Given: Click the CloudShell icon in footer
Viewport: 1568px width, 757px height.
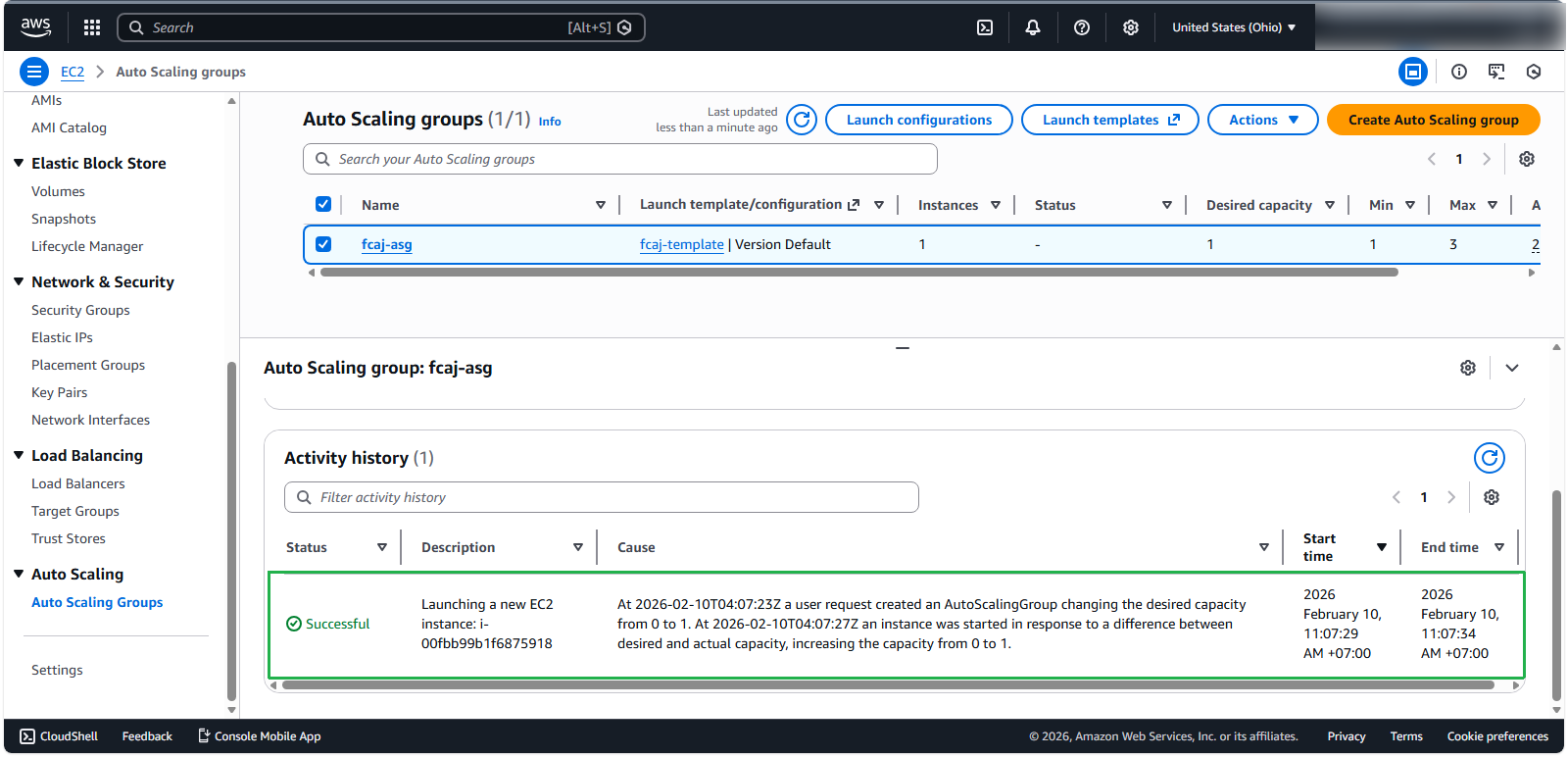Looking at the screenshot, I should point(27,736).
